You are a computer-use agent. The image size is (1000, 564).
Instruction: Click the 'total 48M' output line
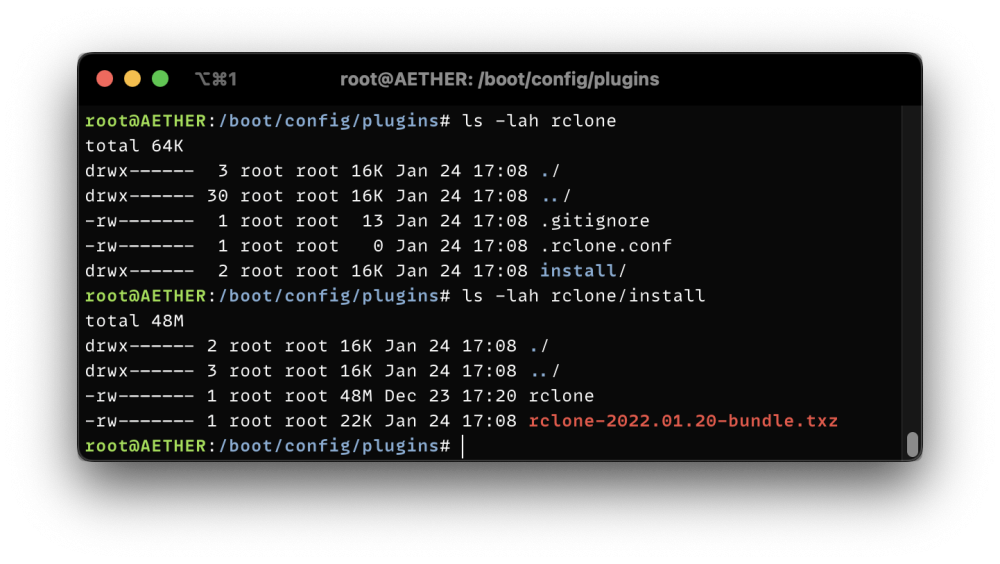click(134, 320)
